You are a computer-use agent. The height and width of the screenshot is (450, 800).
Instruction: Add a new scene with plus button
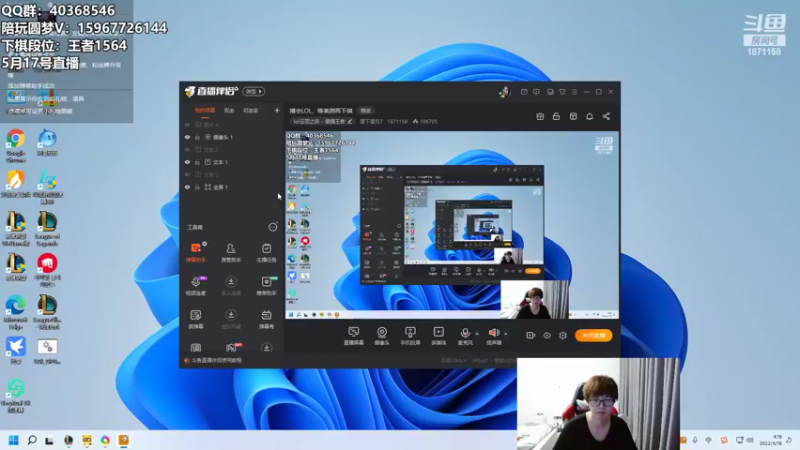coord(277,110)
